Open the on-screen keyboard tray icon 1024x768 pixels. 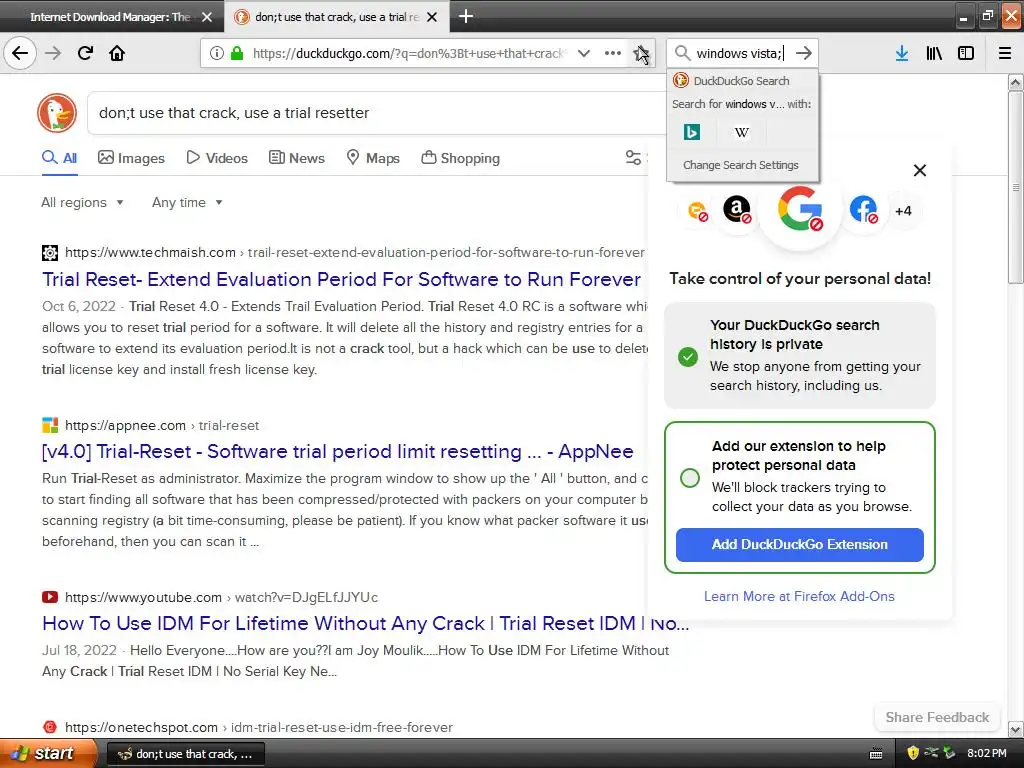click(876, 754)
